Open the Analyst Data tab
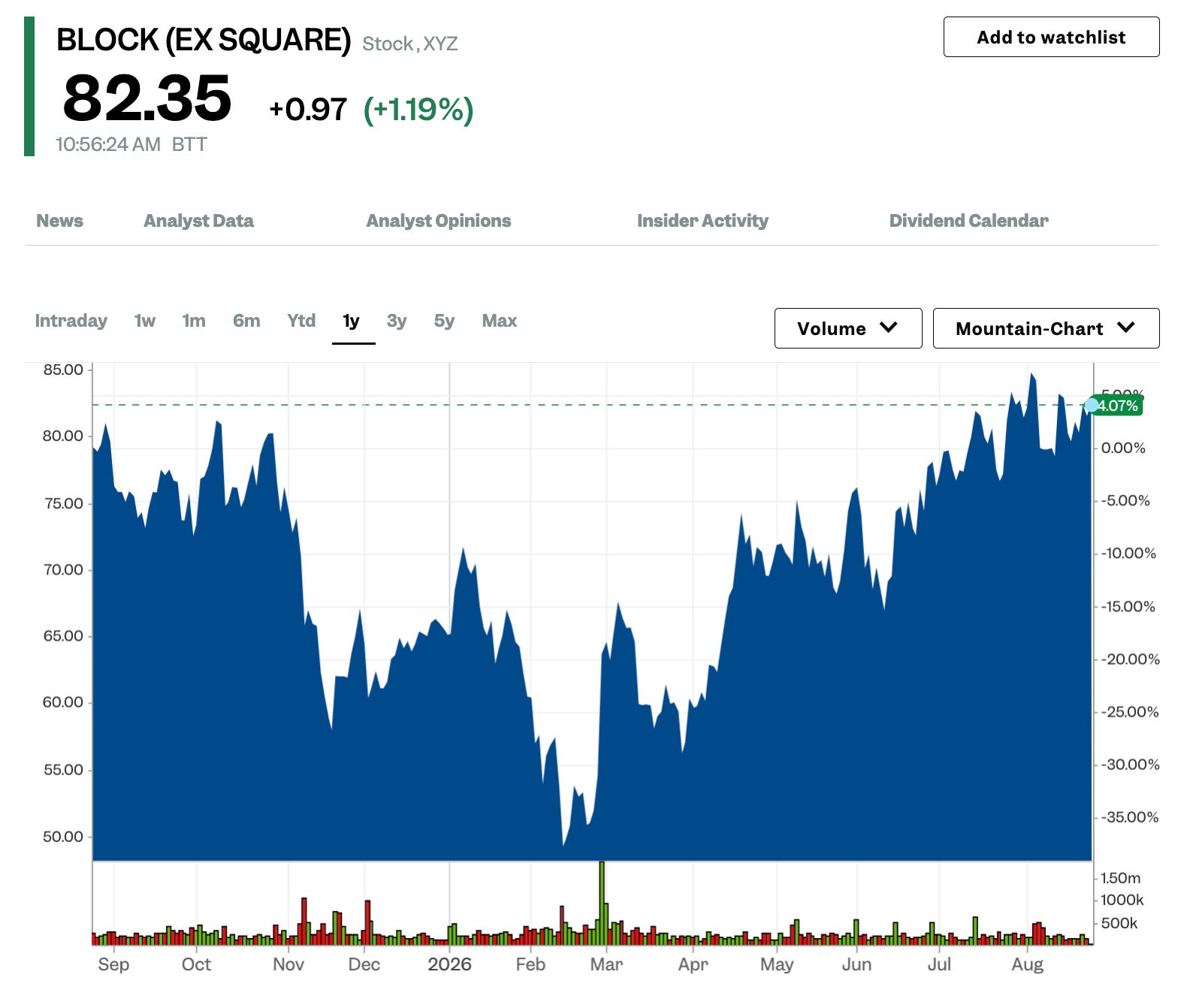This screenshot has height=1008, width=1184. coord(198,221)
